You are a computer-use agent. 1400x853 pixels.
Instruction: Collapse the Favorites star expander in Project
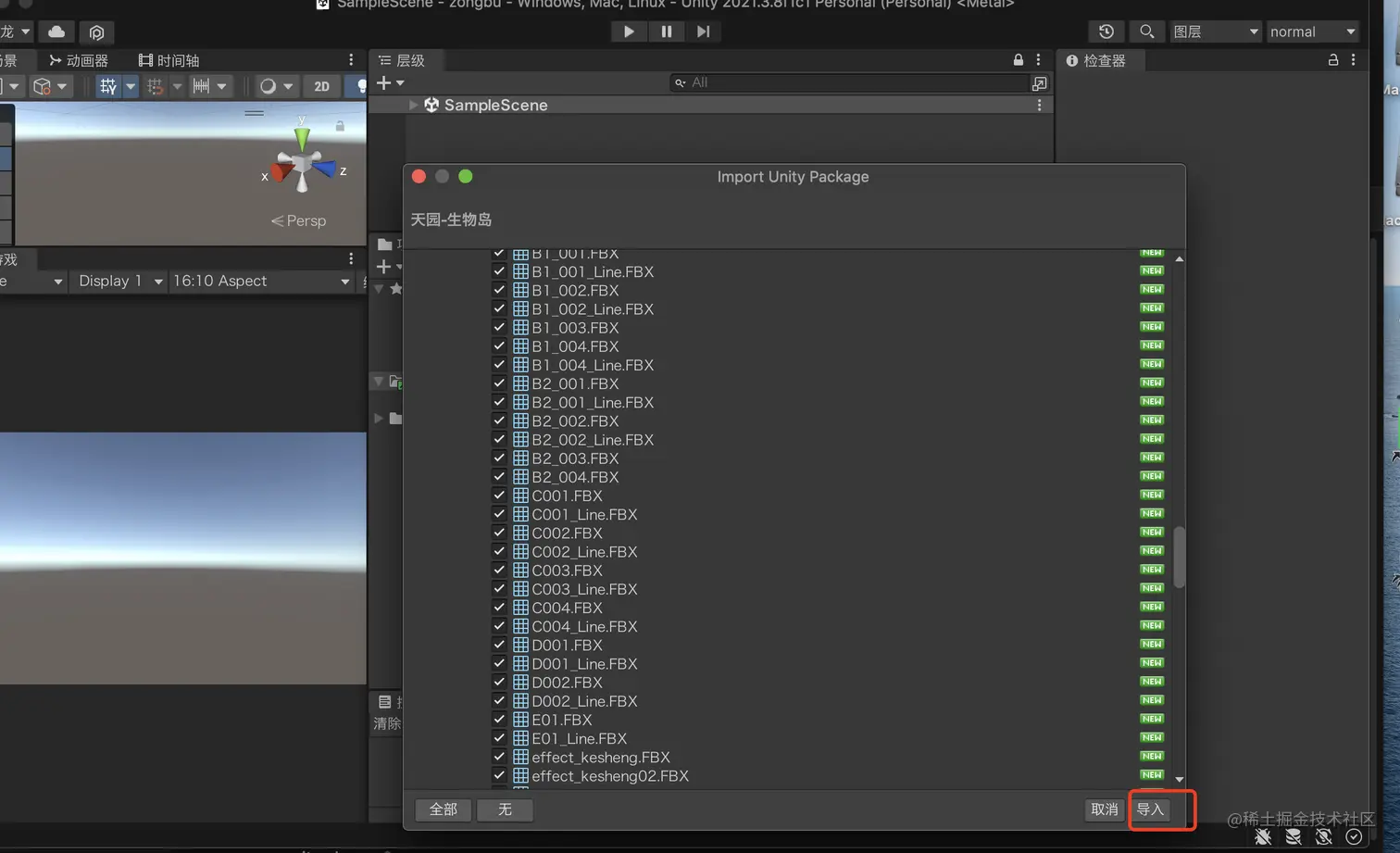coord(379,289)
